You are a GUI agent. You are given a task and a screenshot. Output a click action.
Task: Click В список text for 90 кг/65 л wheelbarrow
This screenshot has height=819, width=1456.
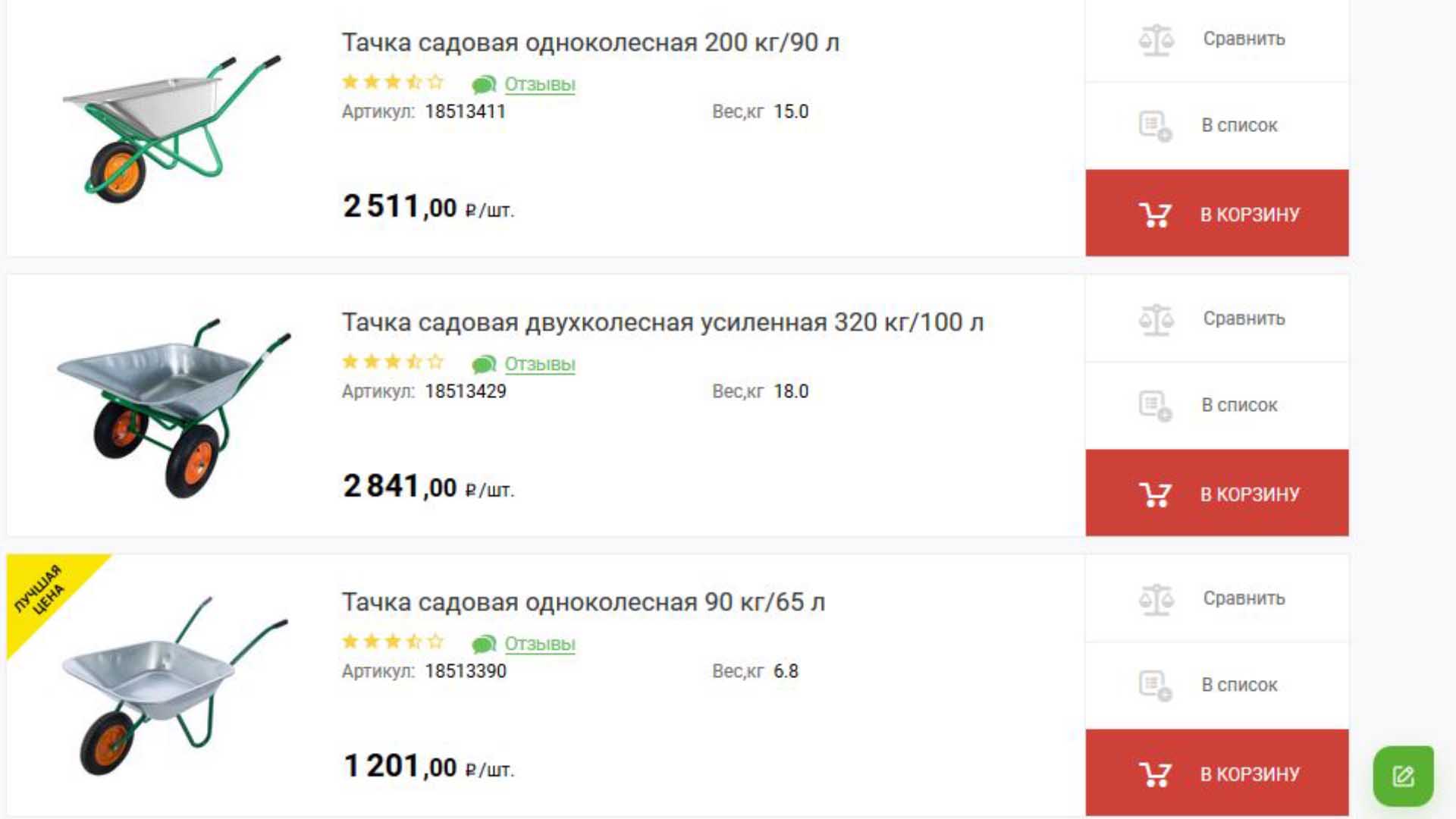[1239, 685]
